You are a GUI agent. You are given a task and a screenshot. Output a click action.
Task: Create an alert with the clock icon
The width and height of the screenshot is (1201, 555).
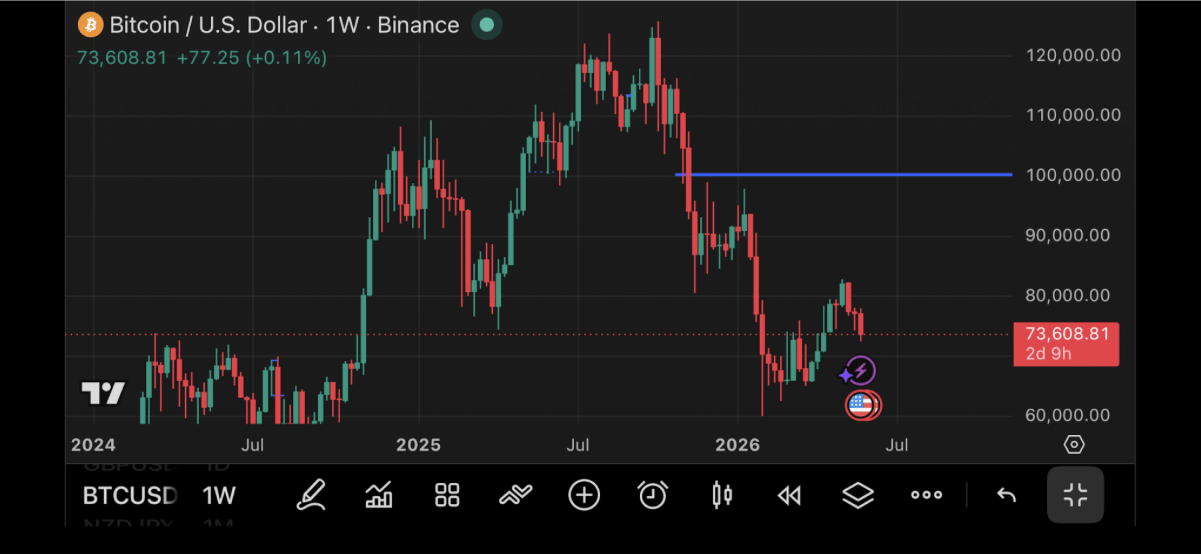(x=653, y=494)
